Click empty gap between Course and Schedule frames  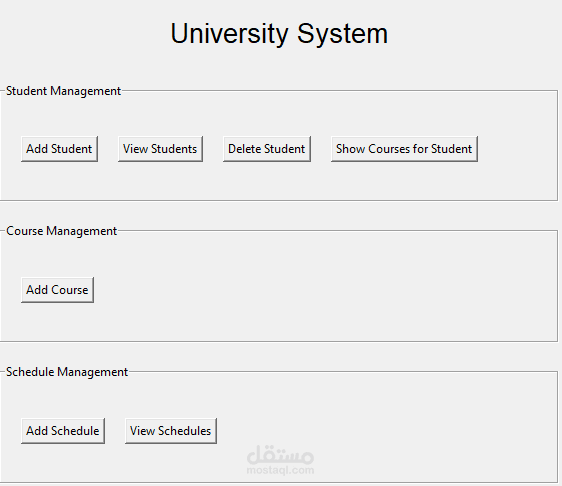pyautogui.click(x=280, y=356)
